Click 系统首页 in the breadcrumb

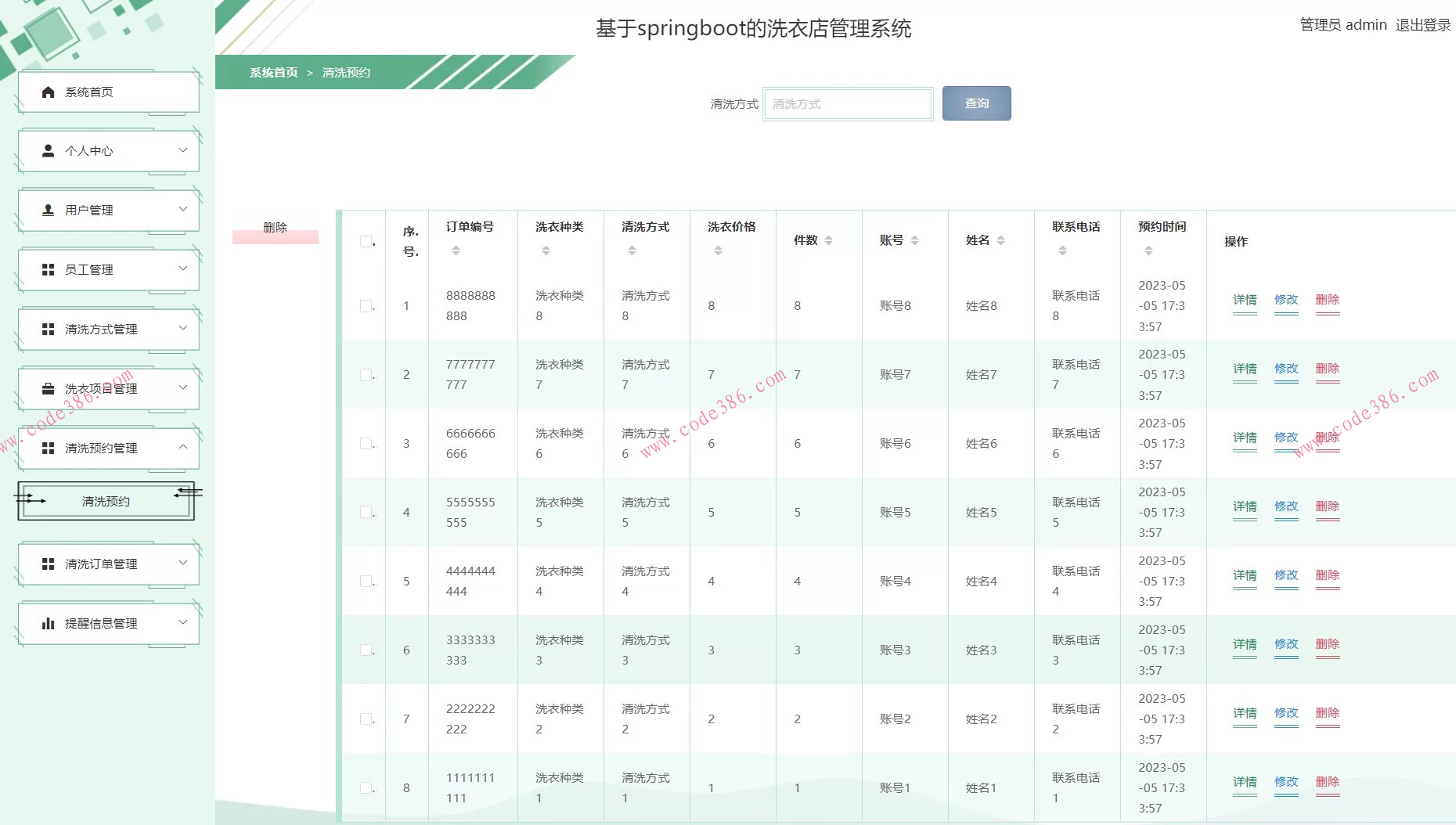point(272,72)
